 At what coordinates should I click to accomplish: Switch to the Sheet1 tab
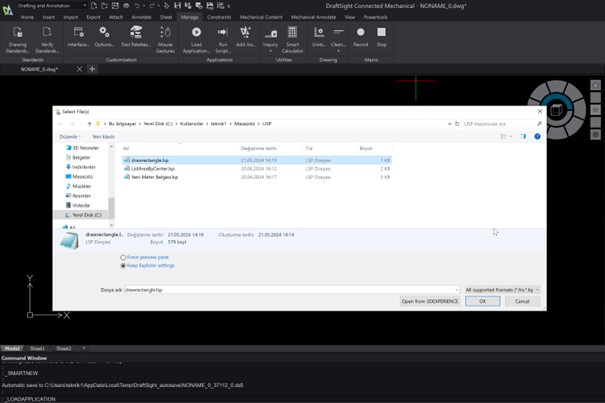pyautogui.click(x=37, y=349)
